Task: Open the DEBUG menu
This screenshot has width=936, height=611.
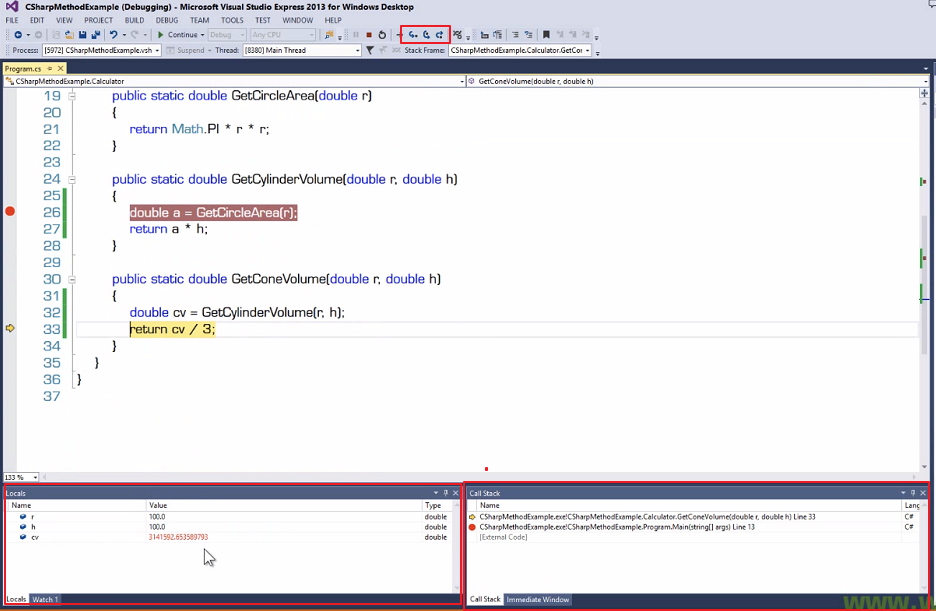Action: (x=167, y=20)
